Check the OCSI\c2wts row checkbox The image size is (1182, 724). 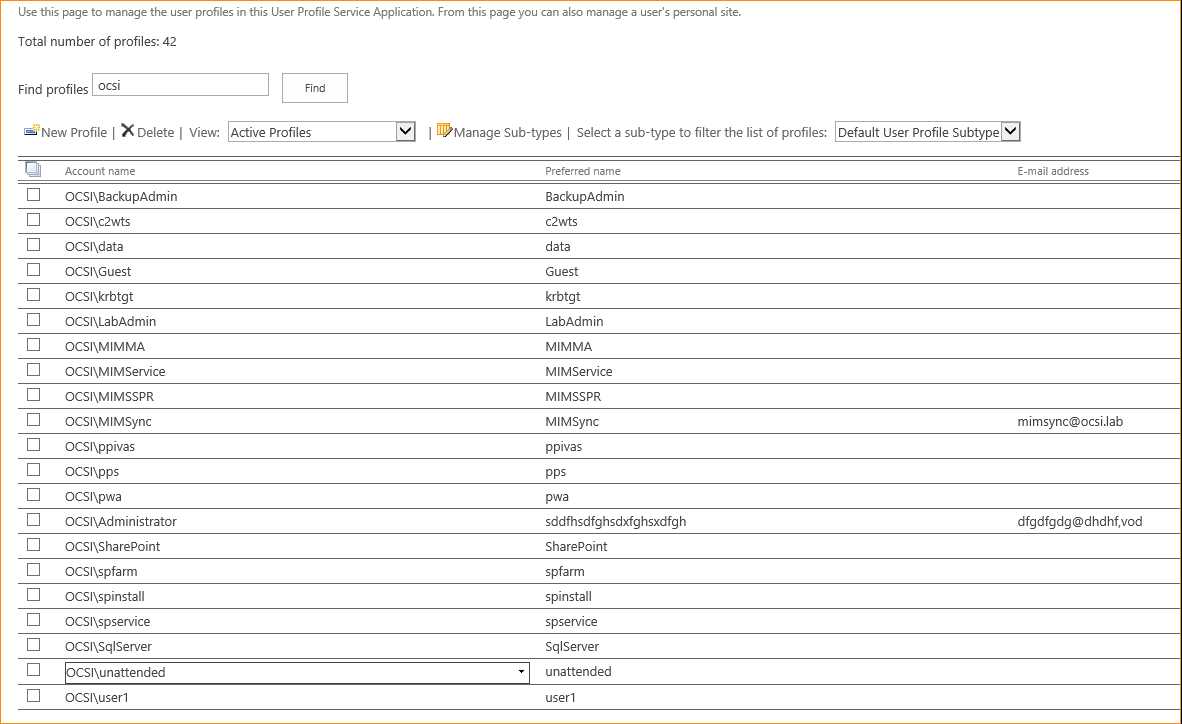[33, 219]
